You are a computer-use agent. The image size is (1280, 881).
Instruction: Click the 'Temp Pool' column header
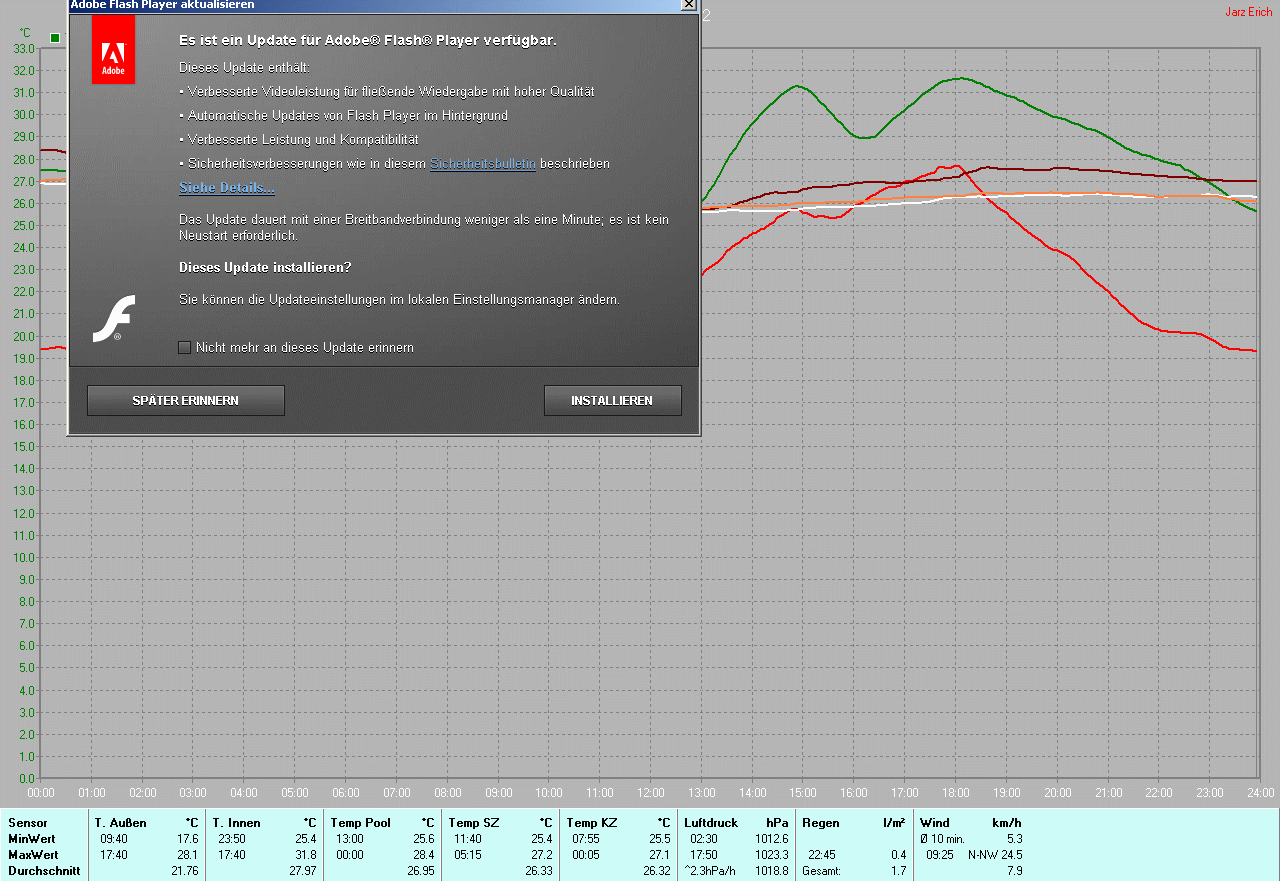360,823
